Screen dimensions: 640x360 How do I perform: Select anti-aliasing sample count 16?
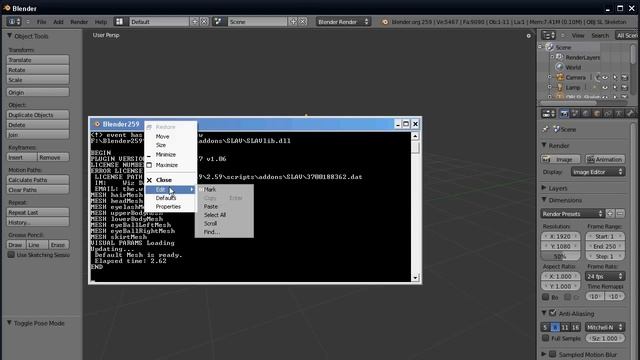pyautogui.click(x=575, y=327)
